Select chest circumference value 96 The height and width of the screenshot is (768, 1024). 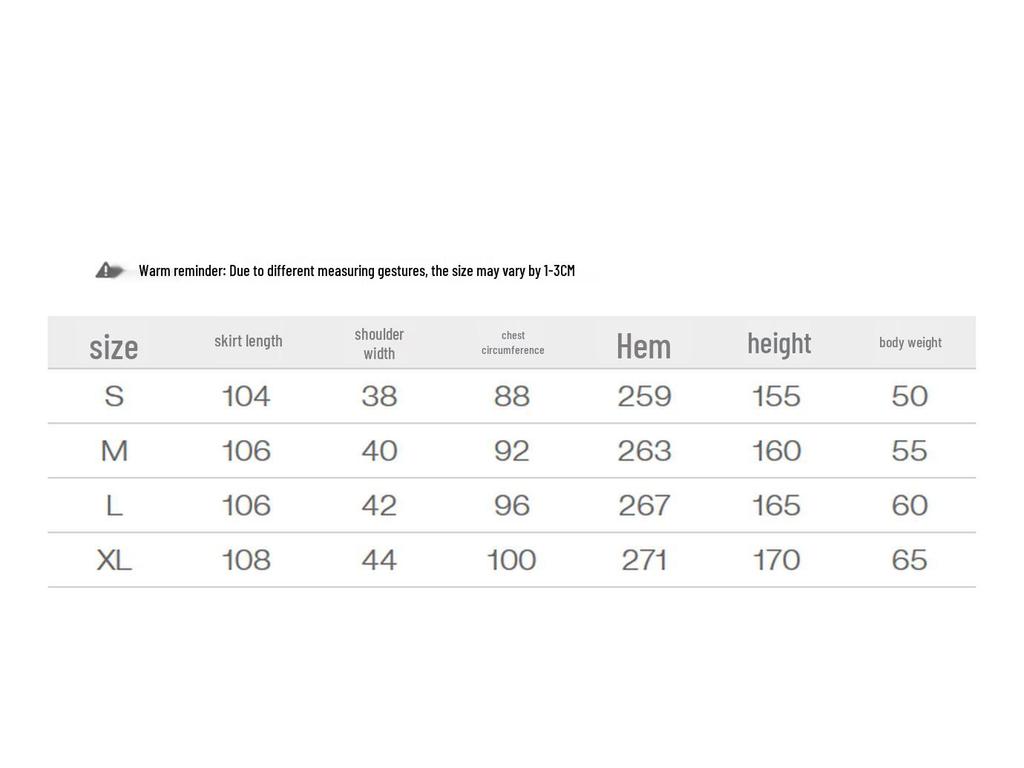tap(512, 505)
